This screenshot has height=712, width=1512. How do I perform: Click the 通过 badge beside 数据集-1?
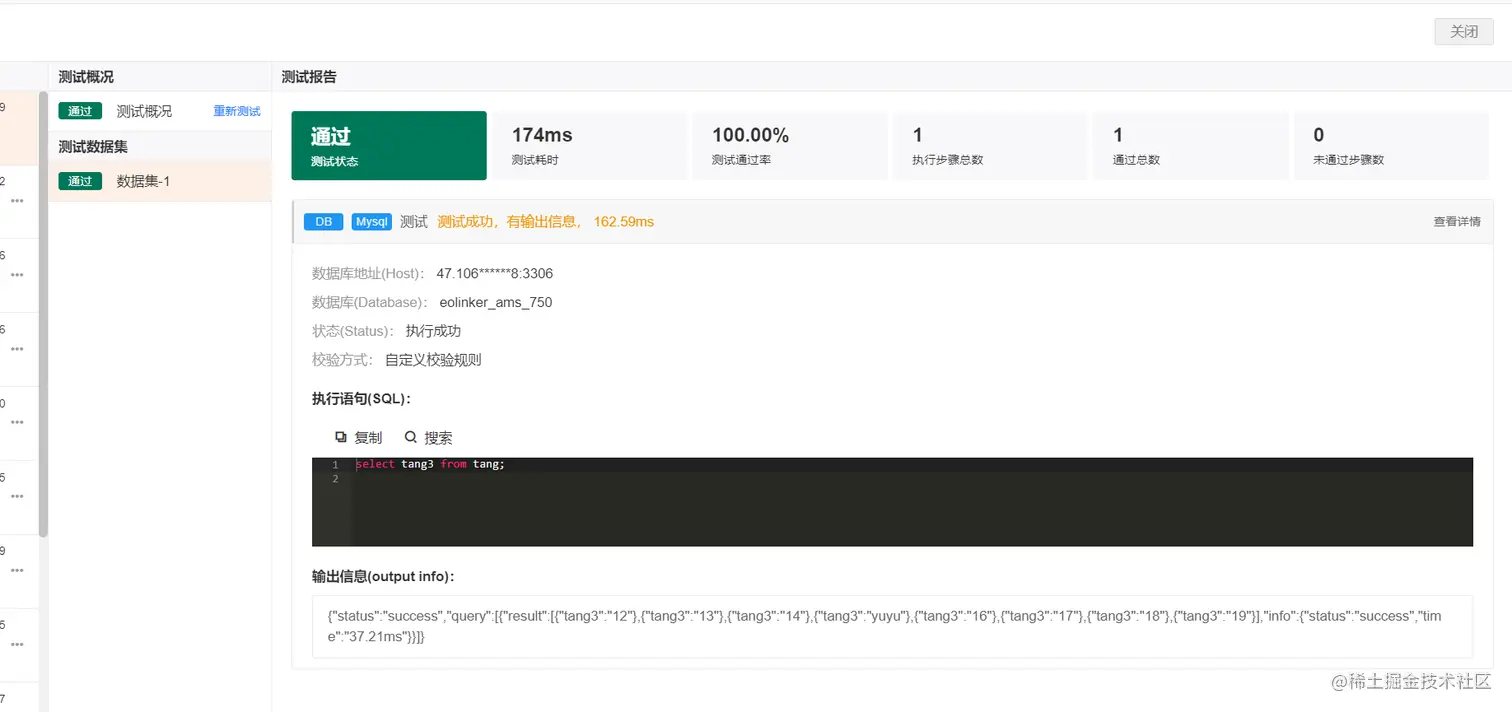tap(80, 181)
